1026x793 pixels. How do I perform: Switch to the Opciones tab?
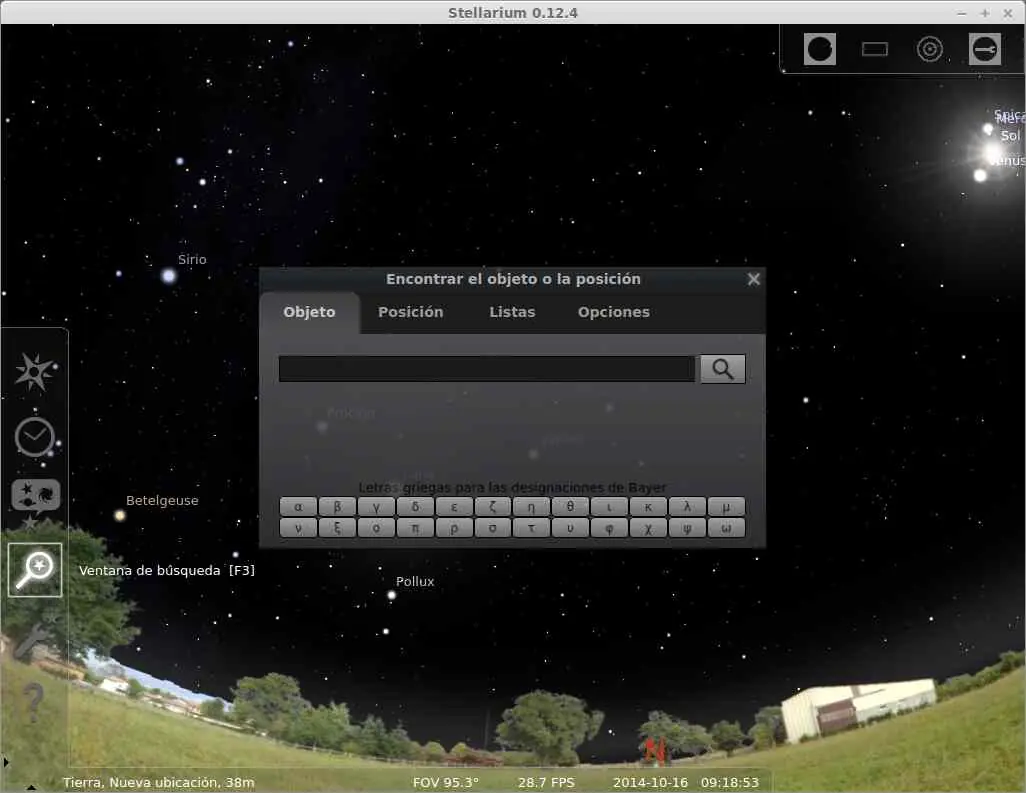613,313
